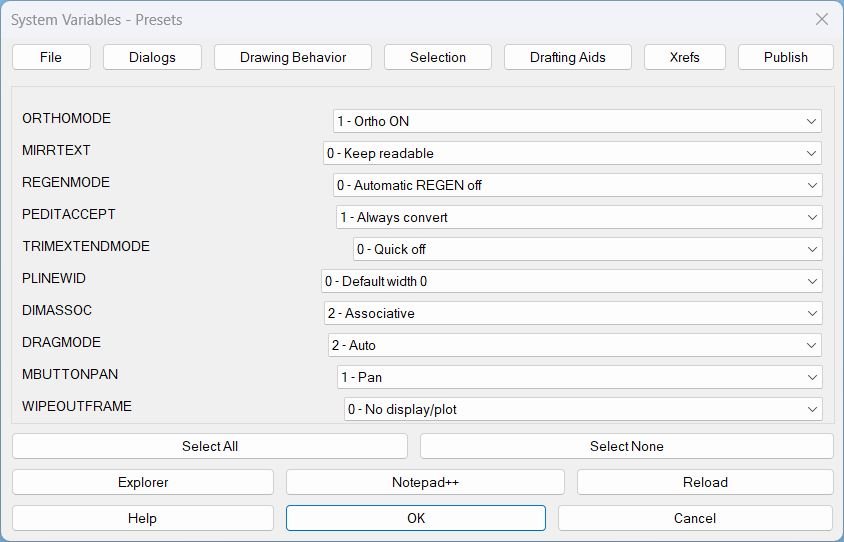The image size is (844, 542).
Task: Expand the PLINEWID dropdown
Action: 571,281
